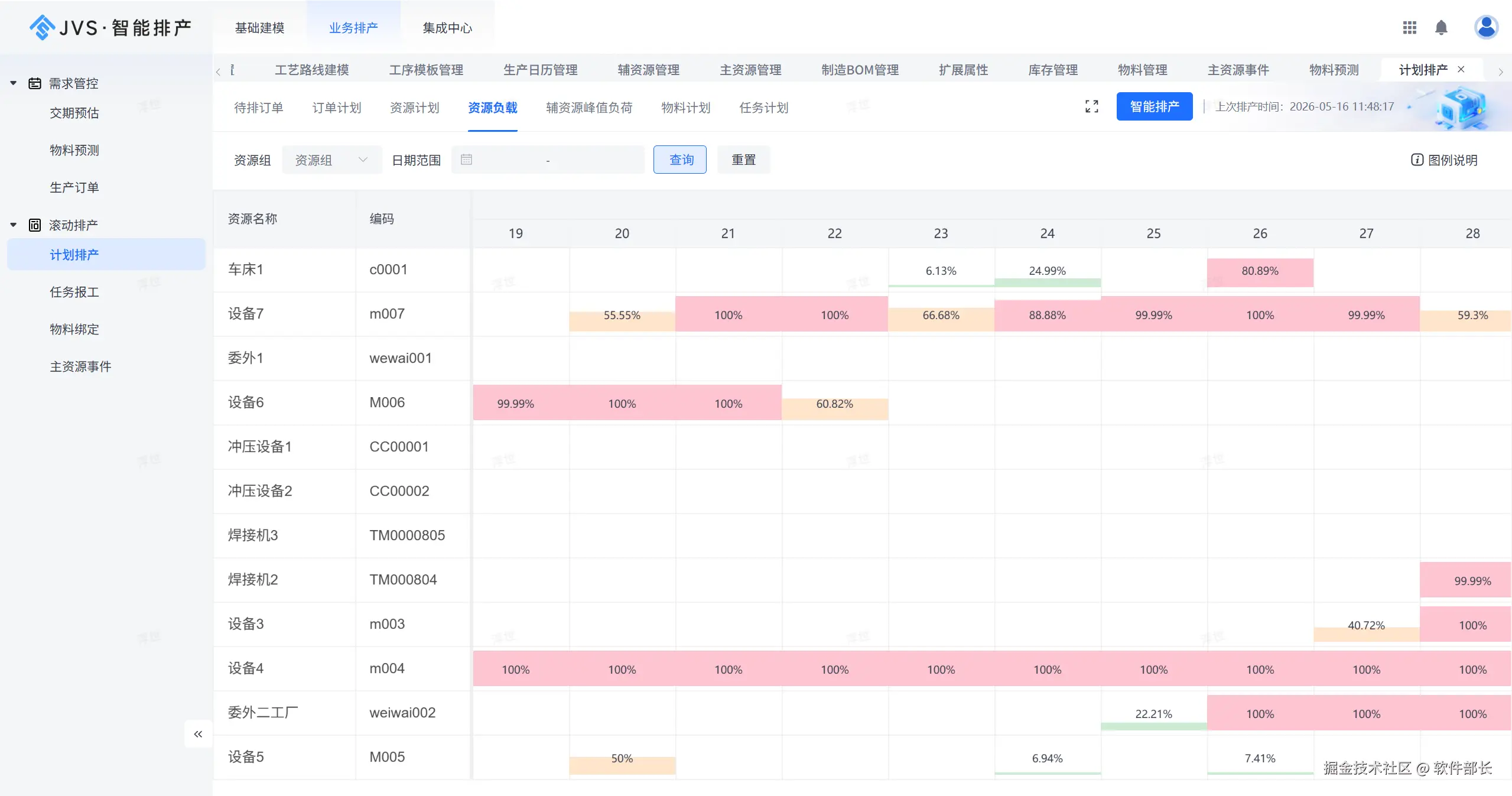The width and height of the screenshot is (1512, 796).
Task: Open the user avatar menu
Action: coord(1486,27)
